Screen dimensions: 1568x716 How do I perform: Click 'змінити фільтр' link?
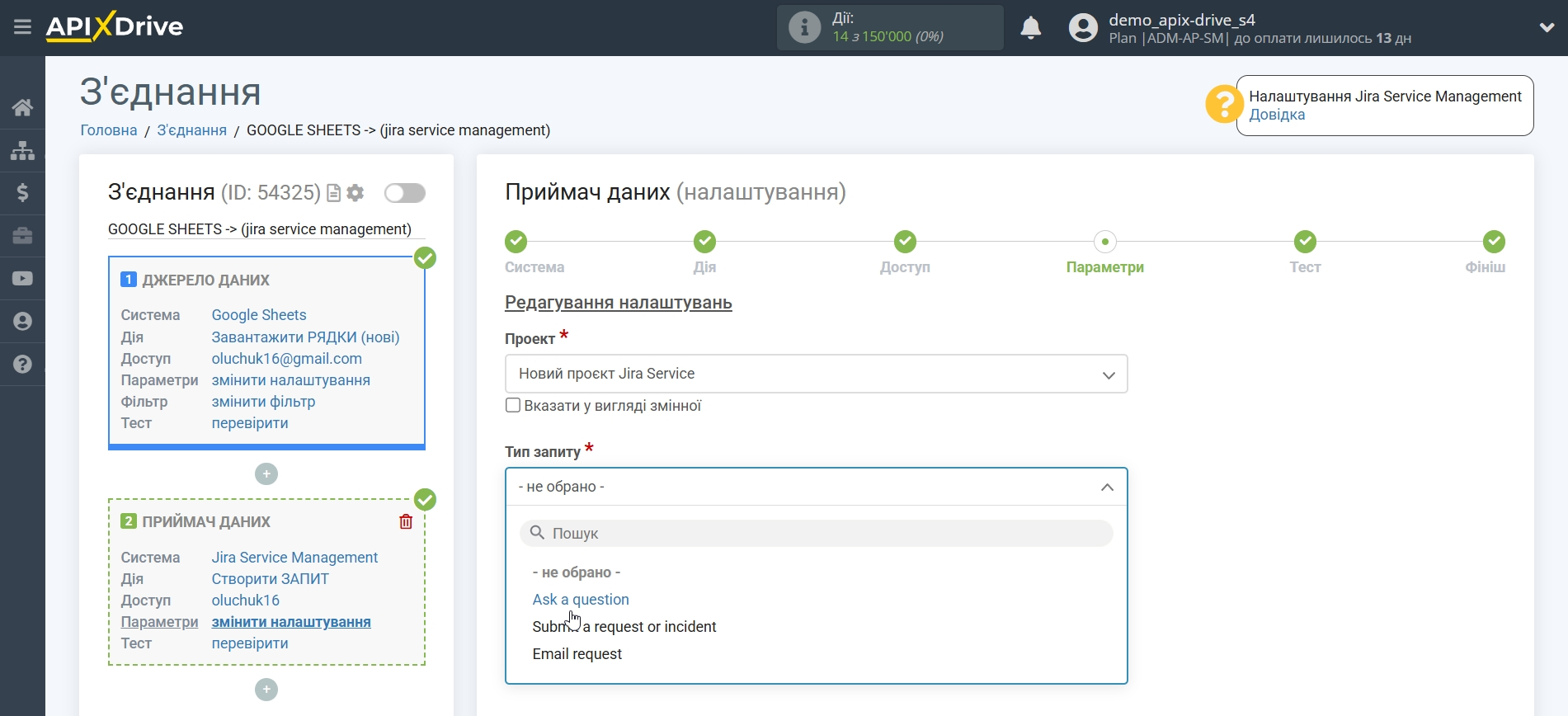tap(263, 402)
